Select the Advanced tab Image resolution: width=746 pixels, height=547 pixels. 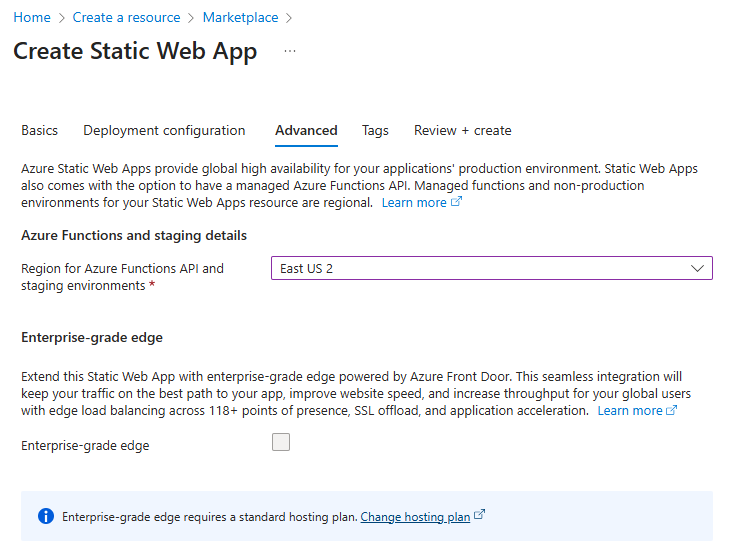(306, 130)
